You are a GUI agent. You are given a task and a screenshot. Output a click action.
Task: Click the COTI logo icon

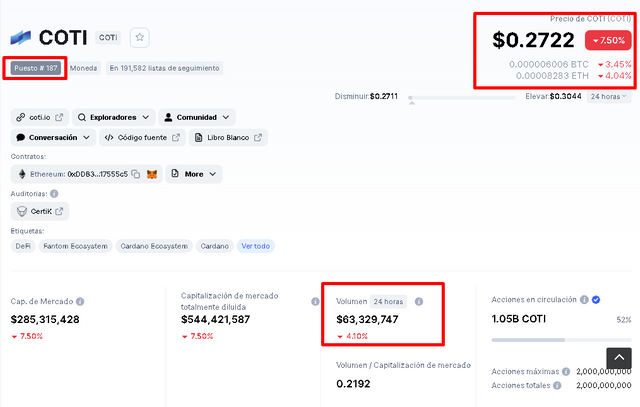(21, 38)
